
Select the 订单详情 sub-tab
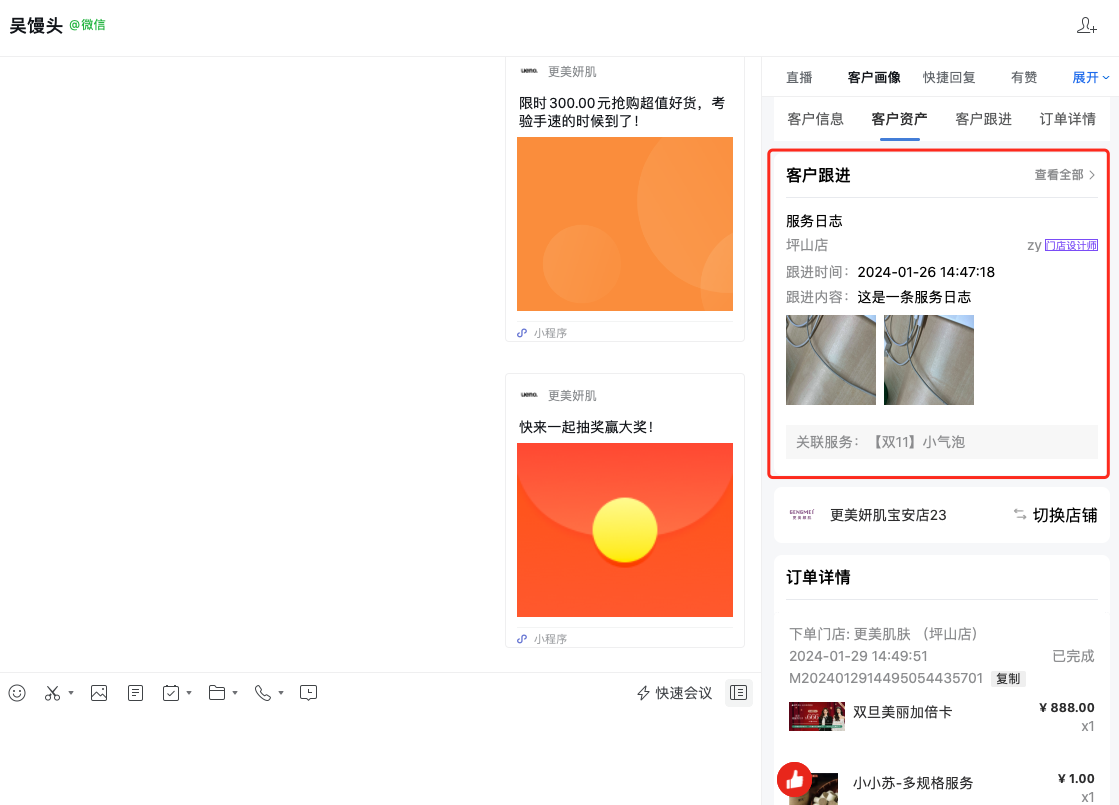click(1068, 119)
